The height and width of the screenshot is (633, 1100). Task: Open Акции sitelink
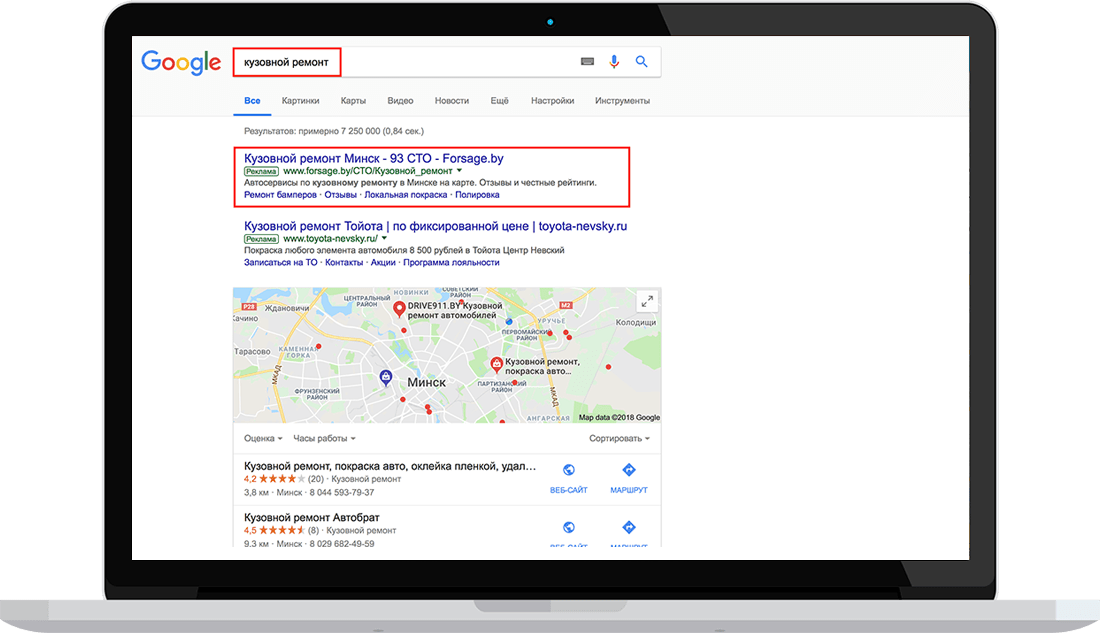coord(383,262)
